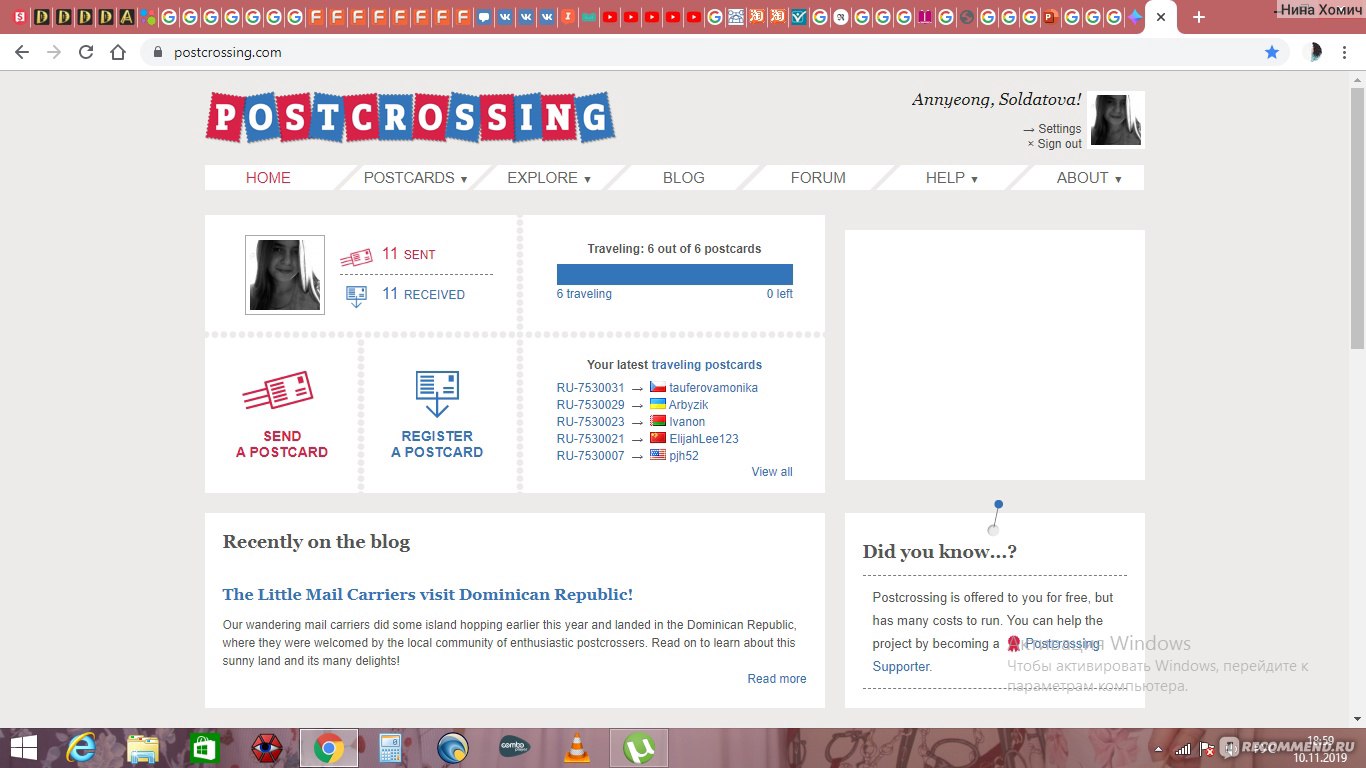The width and height of the screenshot is (1366, 768).
Task: Open postcard RU-7530031
Action: 590,387
